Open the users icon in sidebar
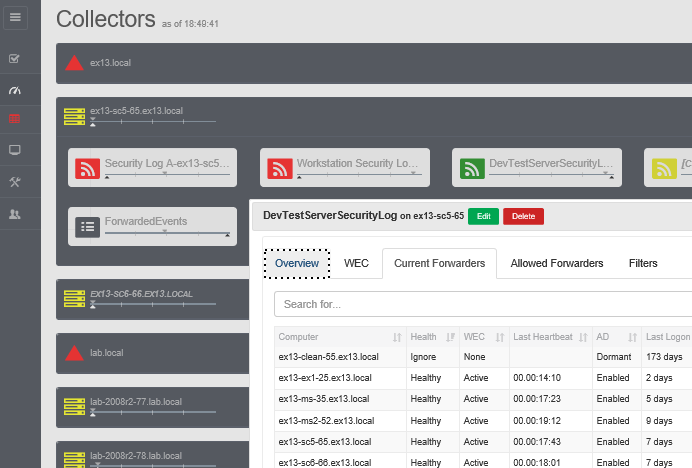 click(15, 213)
